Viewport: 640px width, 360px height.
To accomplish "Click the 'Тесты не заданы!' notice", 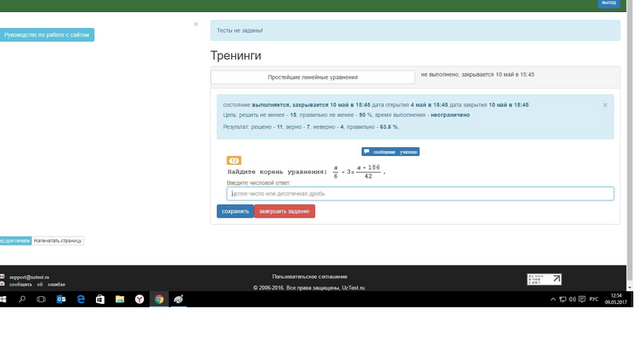I will pyautogui.click(x=415, y=31).
